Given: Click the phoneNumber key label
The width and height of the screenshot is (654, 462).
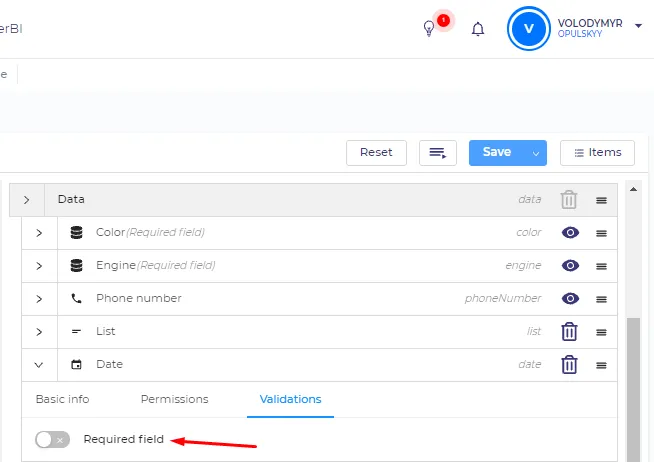Looking at the screenshot, I should tap(503, 298).
